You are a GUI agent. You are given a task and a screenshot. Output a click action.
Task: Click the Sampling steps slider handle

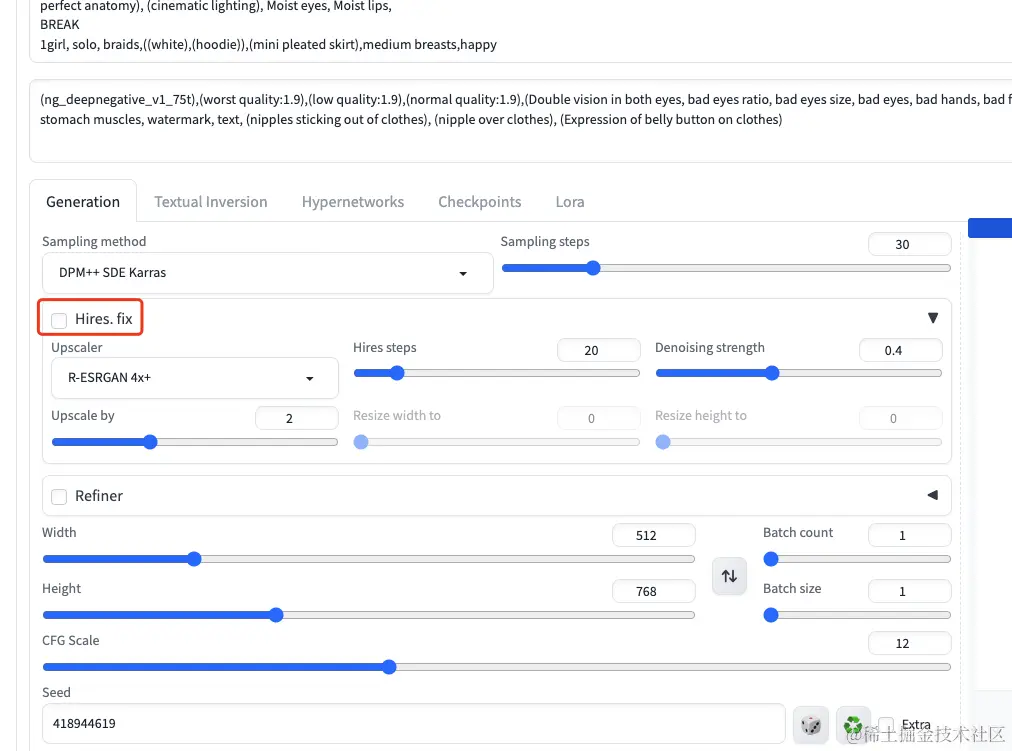[x=593, y=268]
